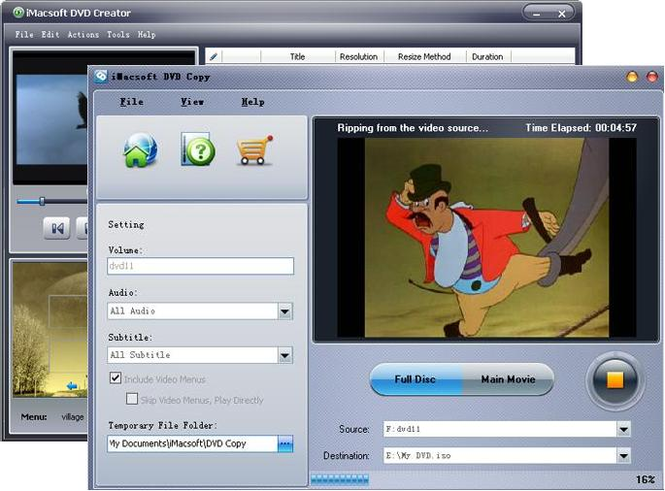Browse temporary file folder with the dots button

(x=285, y=444)
